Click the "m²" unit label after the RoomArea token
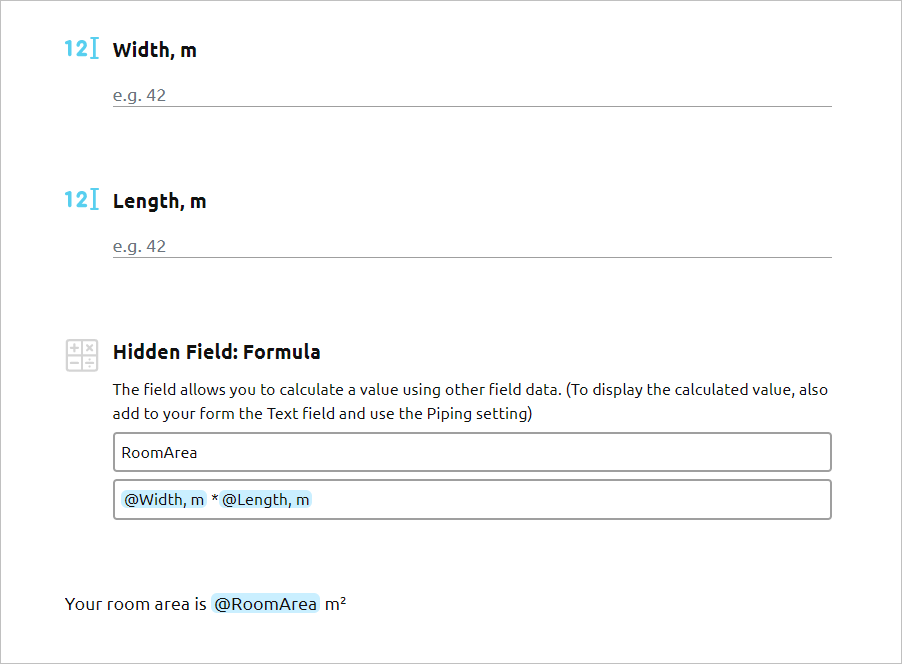This screenshot has width=902, height=664. 333,604
